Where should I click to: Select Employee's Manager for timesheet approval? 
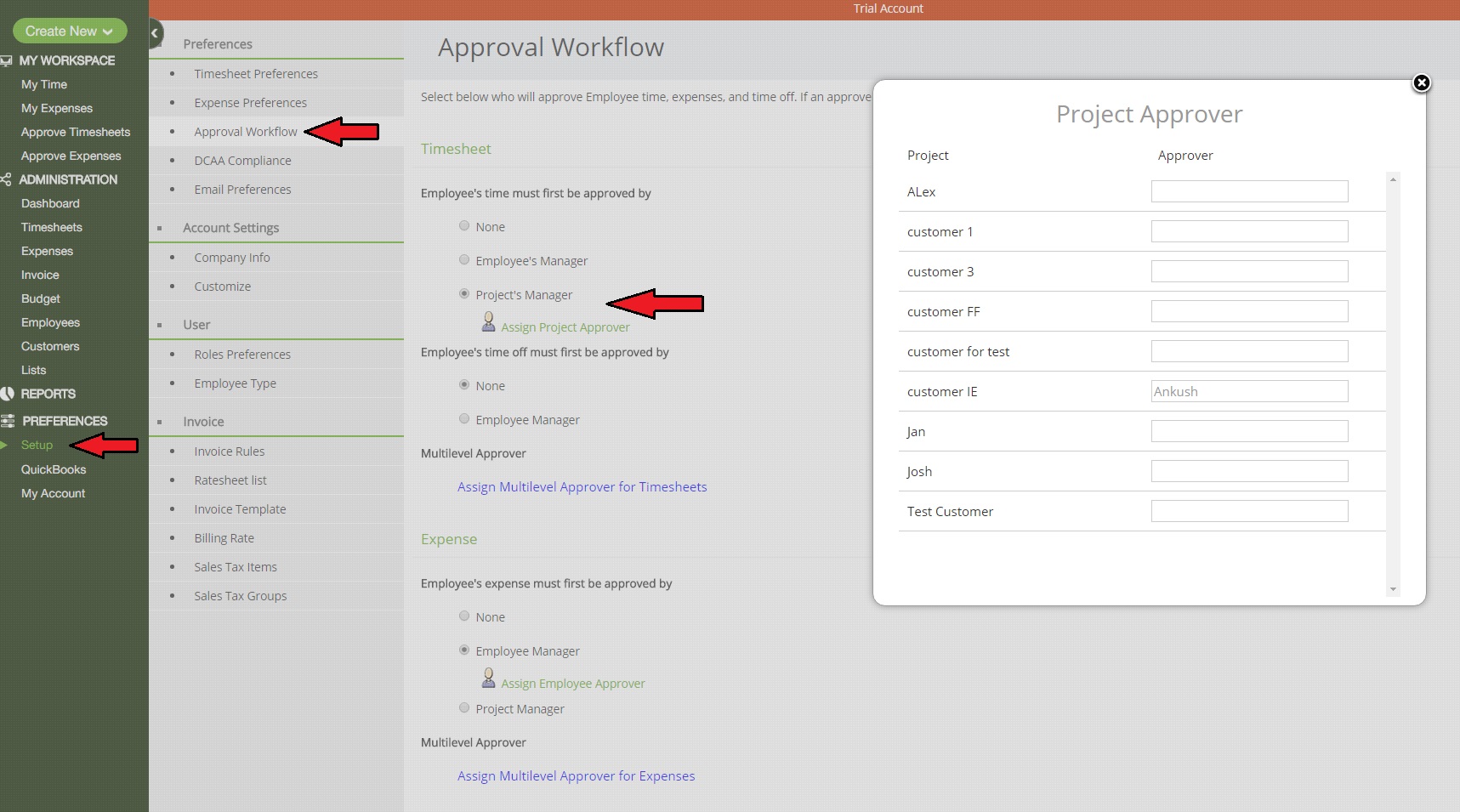pos(464,260)
